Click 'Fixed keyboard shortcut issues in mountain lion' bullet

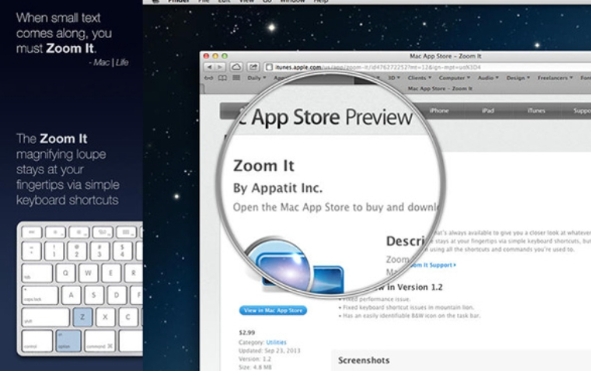pos(406,307)
